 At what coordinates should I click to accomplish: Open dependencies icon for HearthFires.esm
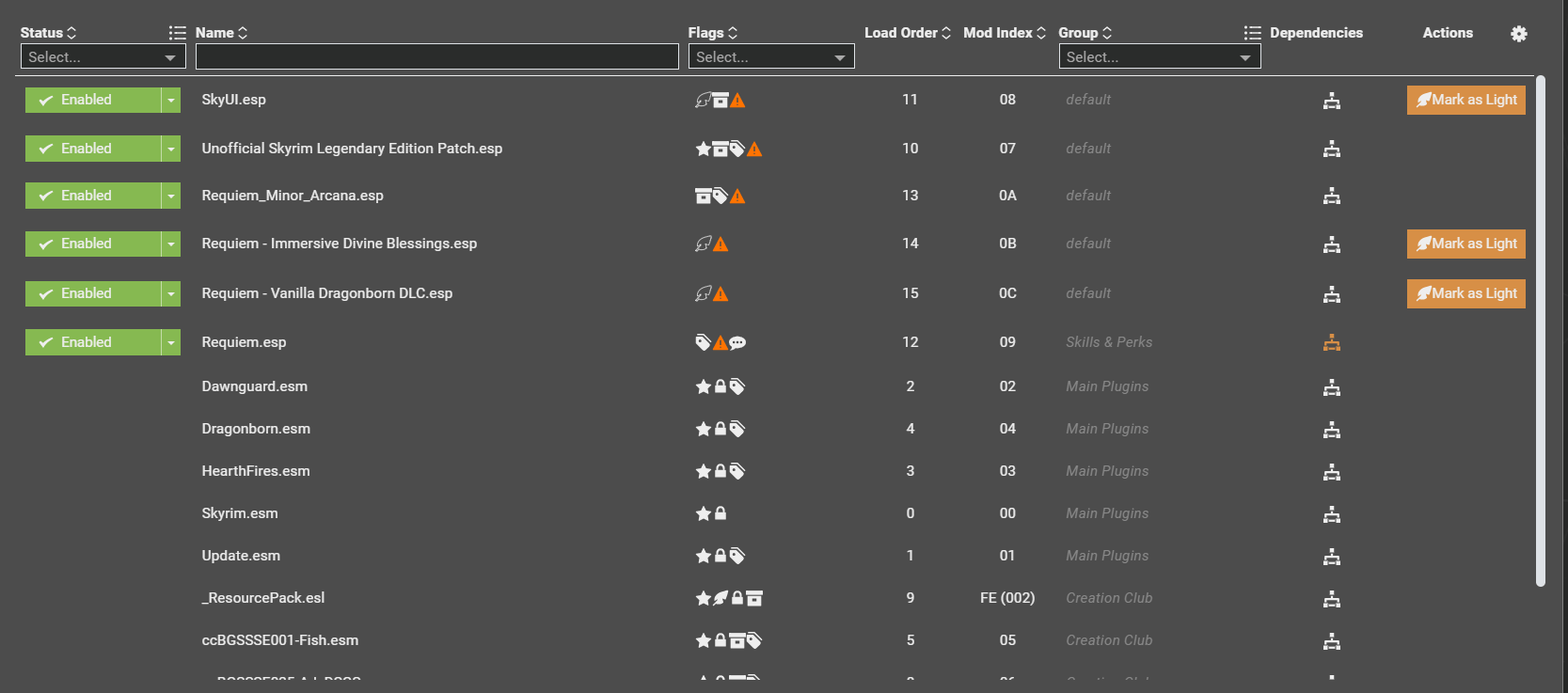click(x=1331, y=472)
